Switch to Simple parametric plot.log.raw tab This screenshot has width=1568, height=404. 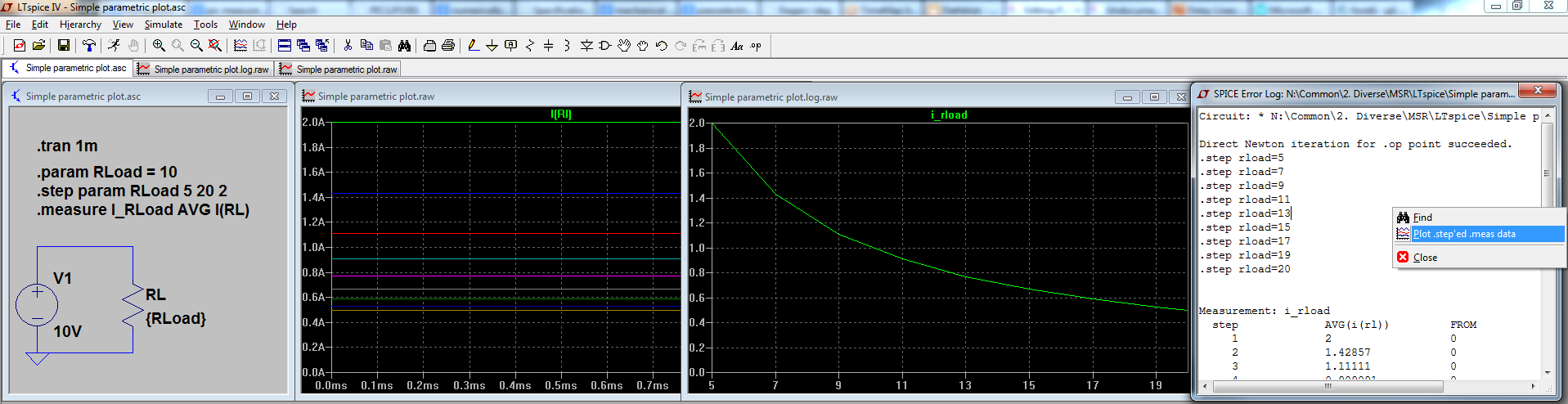(x=204, y=70)
